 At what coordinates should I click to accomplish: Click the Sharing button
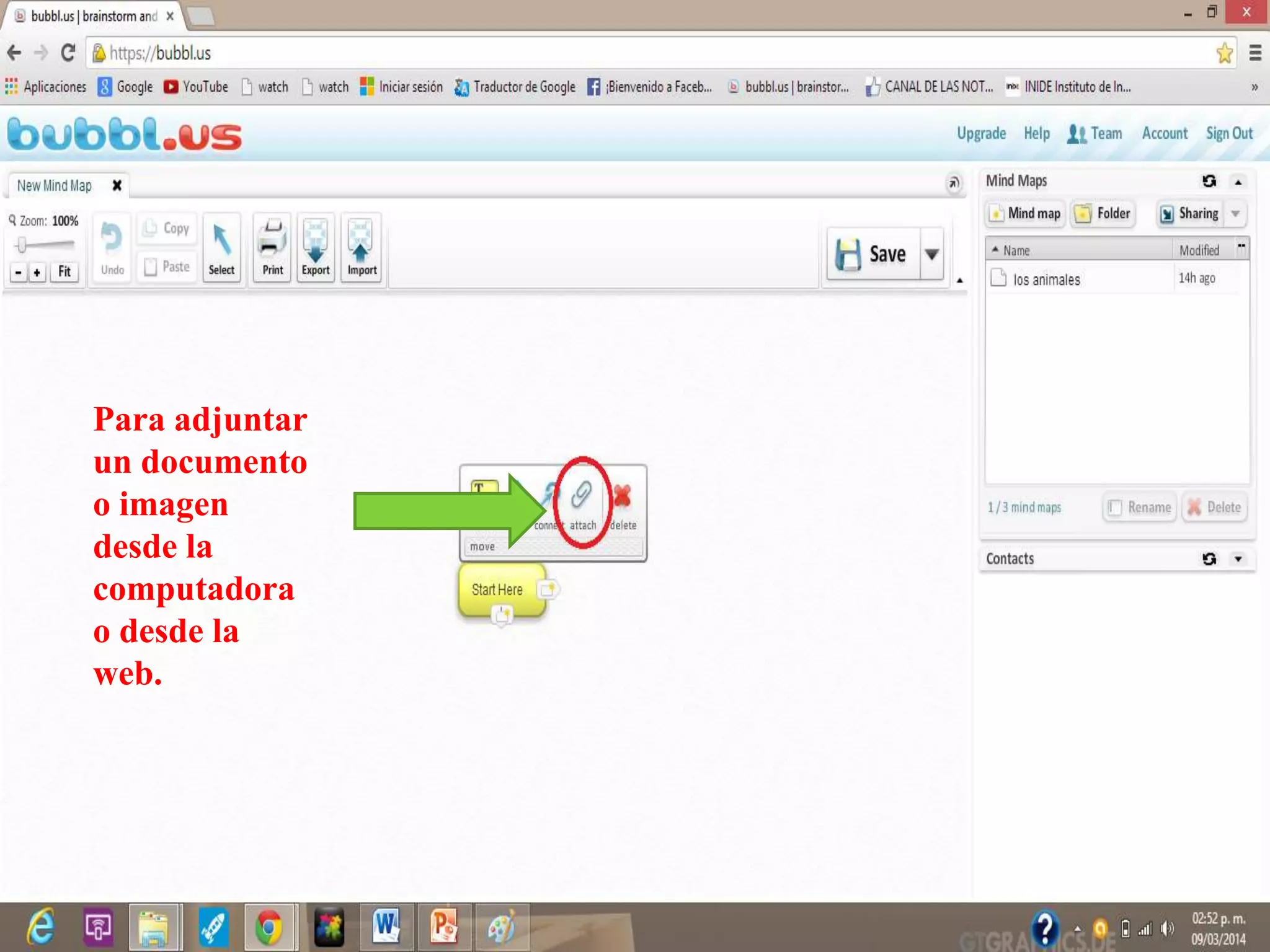[x=1189, y=214]
